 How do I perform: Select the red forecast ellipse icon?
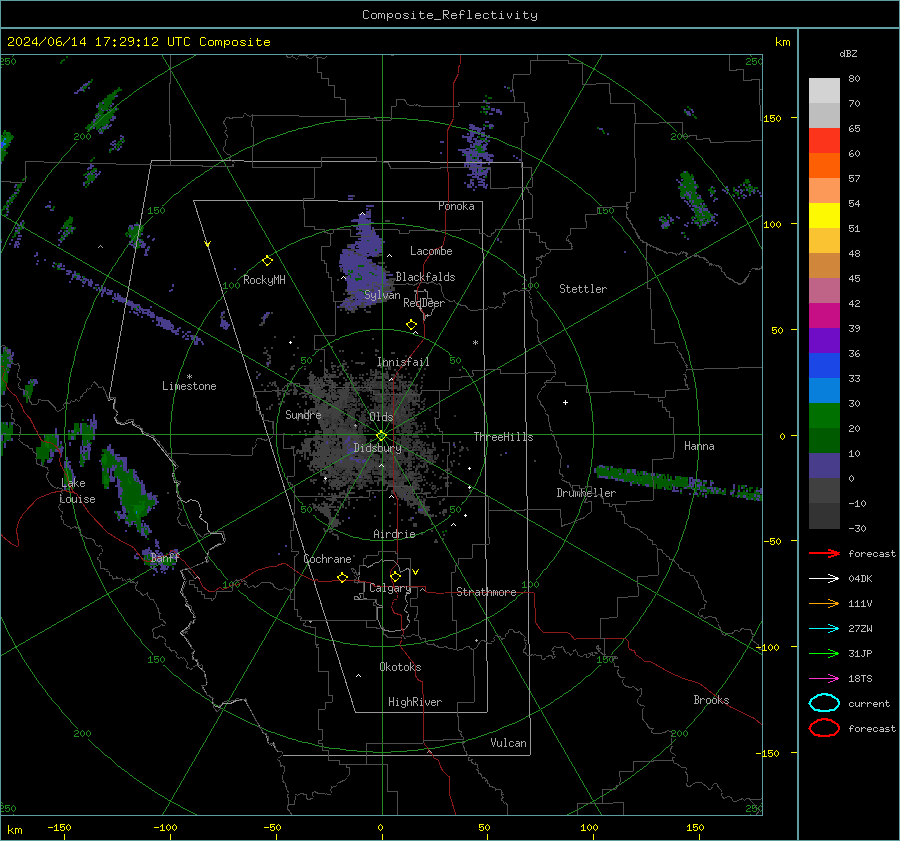point(824,728)
